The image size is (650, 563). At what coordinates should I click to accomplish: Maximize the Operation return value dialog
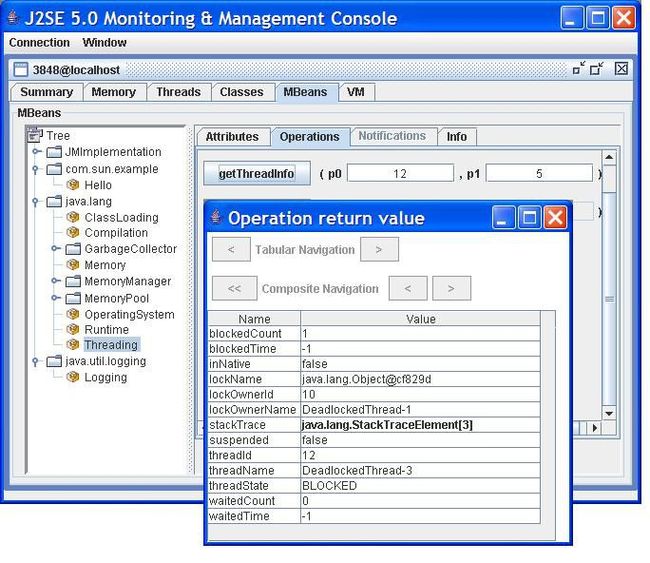[529, 217]
